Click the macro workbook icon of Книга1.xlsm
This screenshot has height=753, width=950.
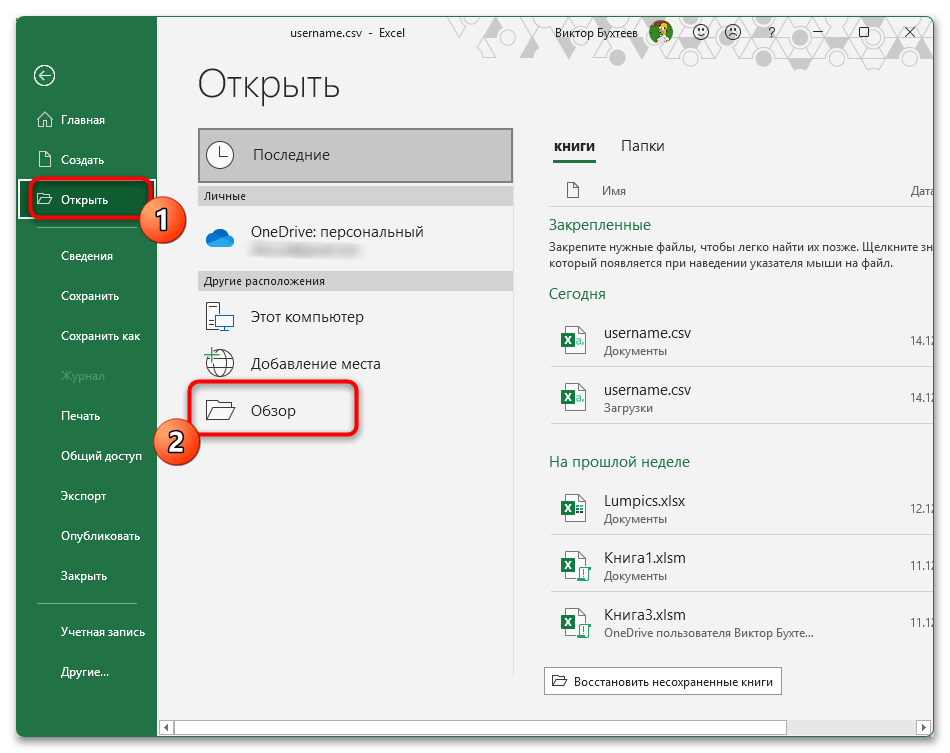coord(574,566)
